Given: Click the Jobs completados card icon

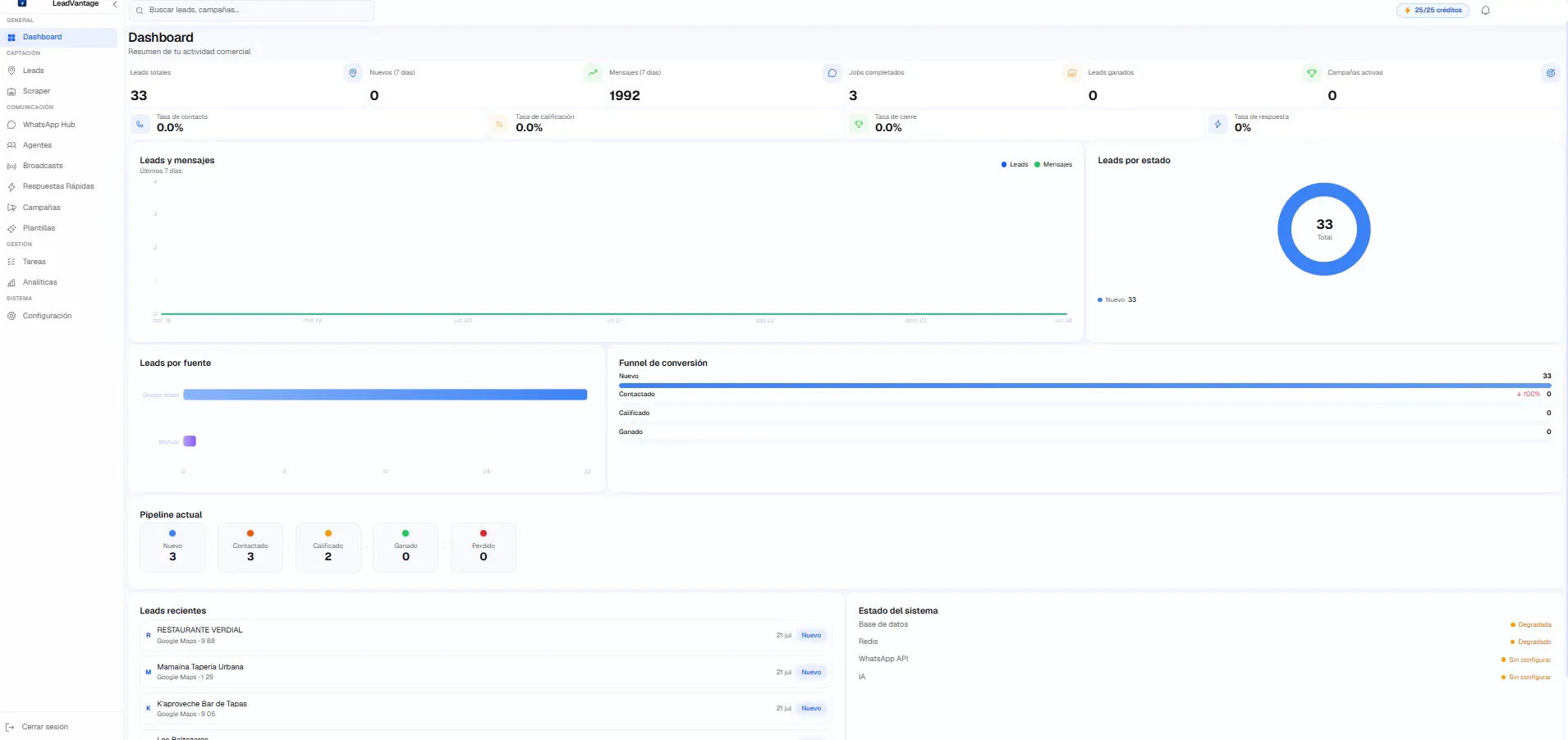Looking at the screenshot, I should coord(1071,73).
